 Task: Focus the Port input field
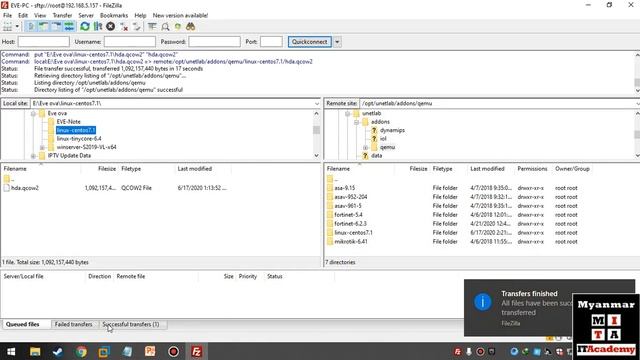coord(271,42)
